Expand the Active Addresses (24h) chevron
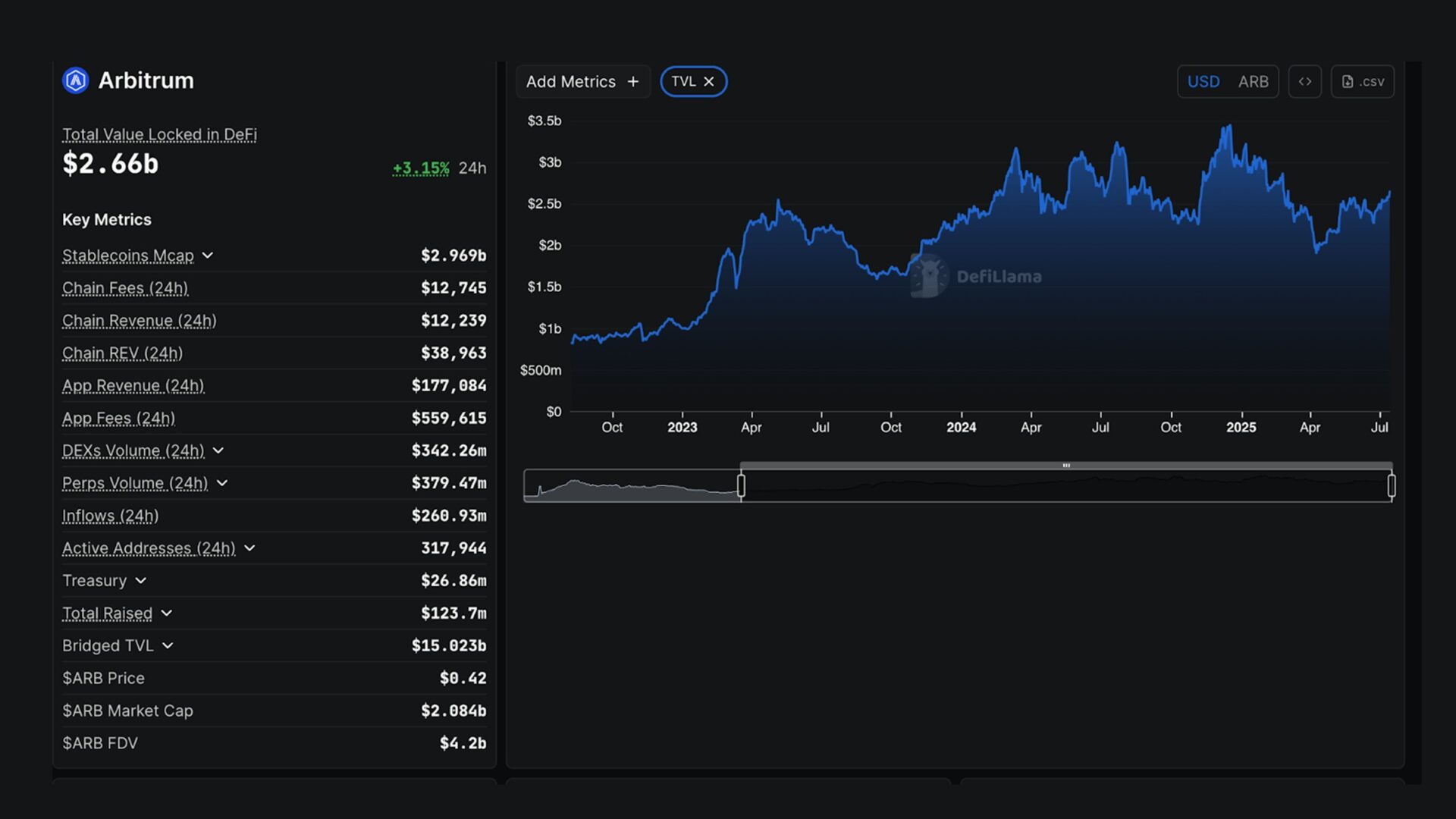 [x=249, y=548]
